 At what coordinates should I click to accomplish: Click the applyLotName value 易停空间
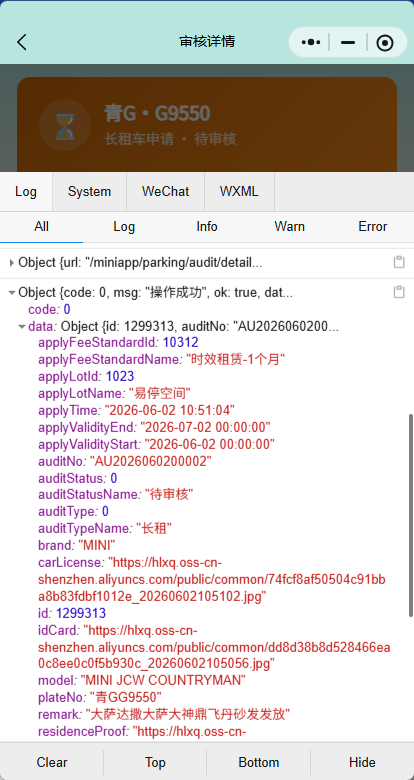click(160, 393)
